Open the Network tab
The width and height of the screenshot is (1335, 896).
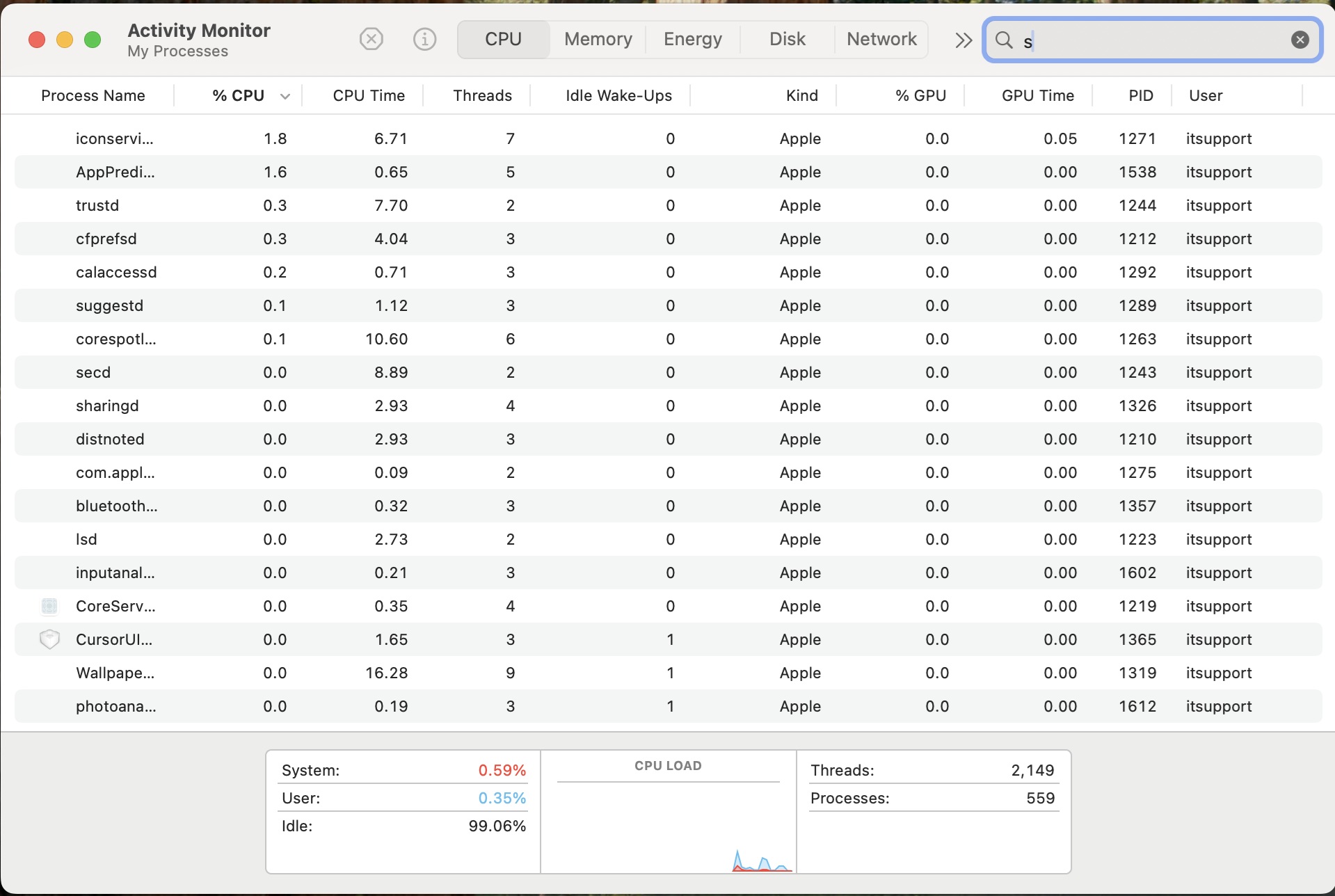[x=881, y=39]
